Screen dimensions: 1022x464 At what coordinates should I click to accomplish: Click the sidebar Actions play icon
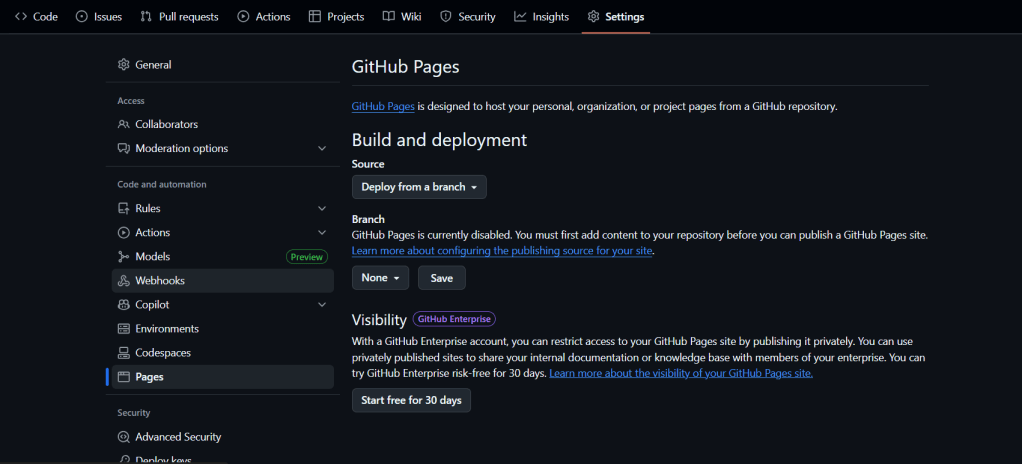tap(124, 233)
